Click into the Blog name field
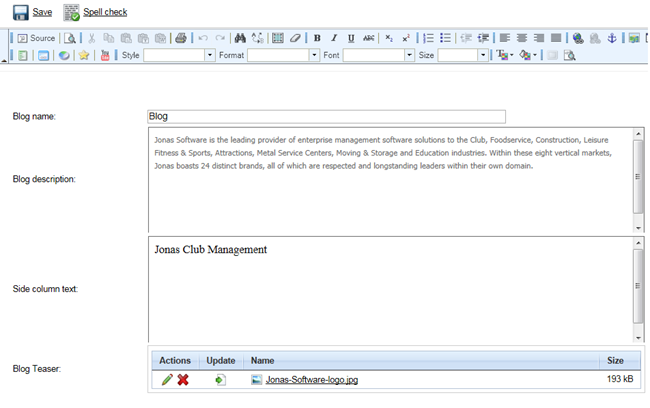 pos(327,117)
